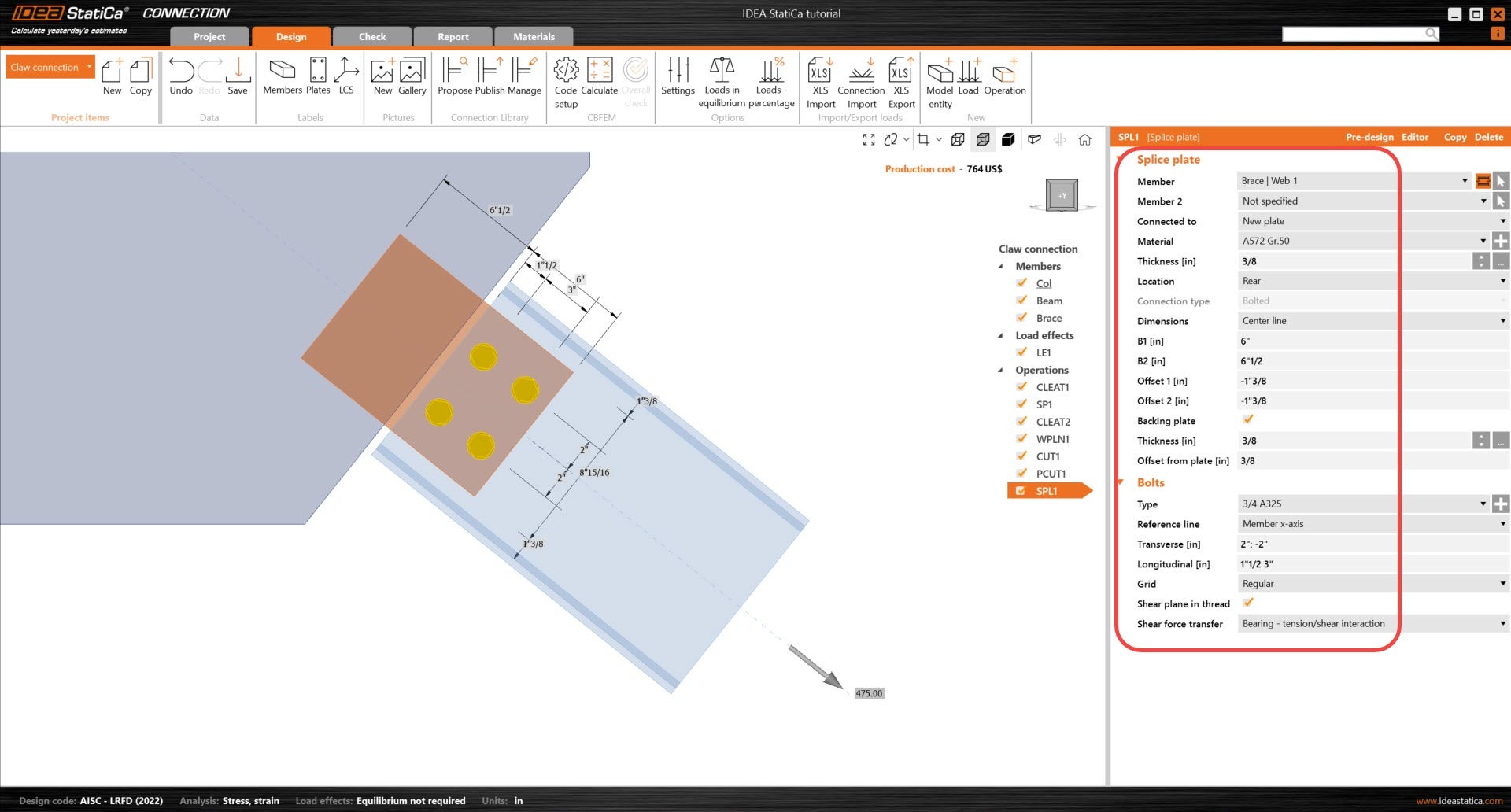Open the Materials tab
The image size is (1511, 812).
point(534,37)
